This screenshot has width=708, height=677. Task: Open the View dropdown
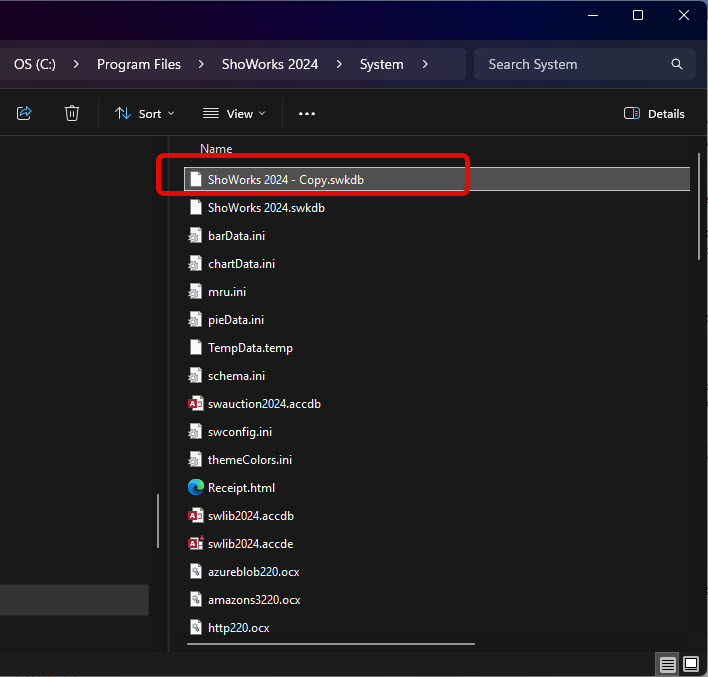click(234, 113)
